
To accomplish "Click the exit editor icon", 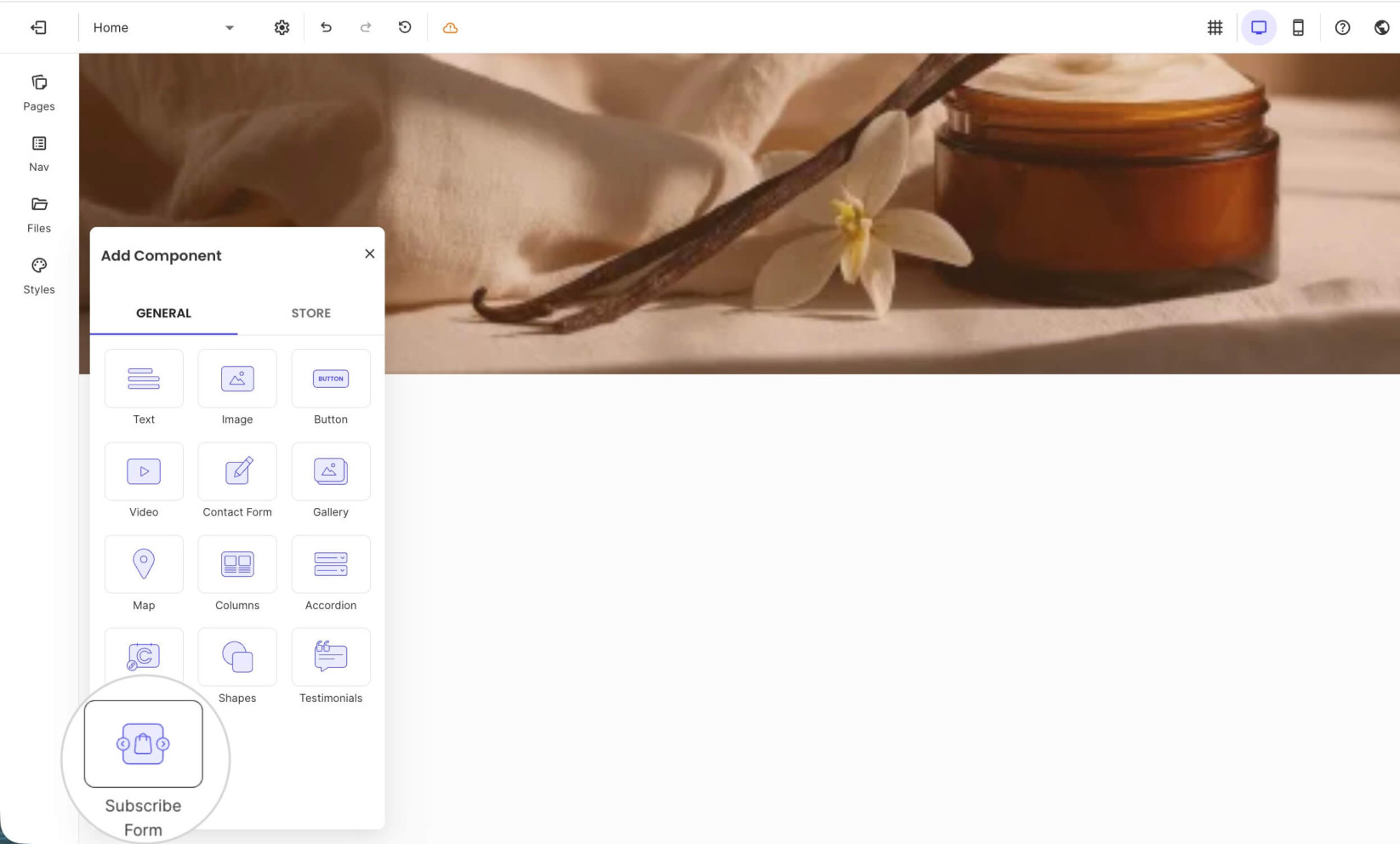I will coord(39,27).
